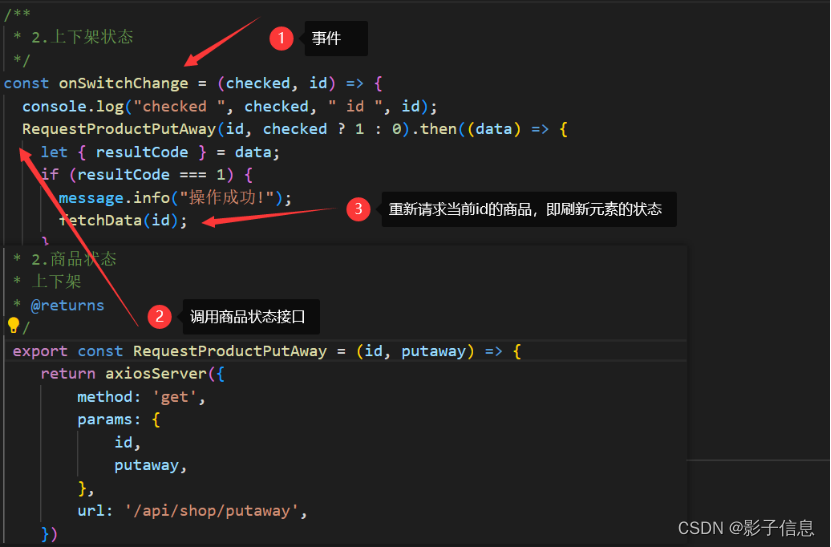Click the yellow lightbulb code action icon

click(x=13, y=325)
